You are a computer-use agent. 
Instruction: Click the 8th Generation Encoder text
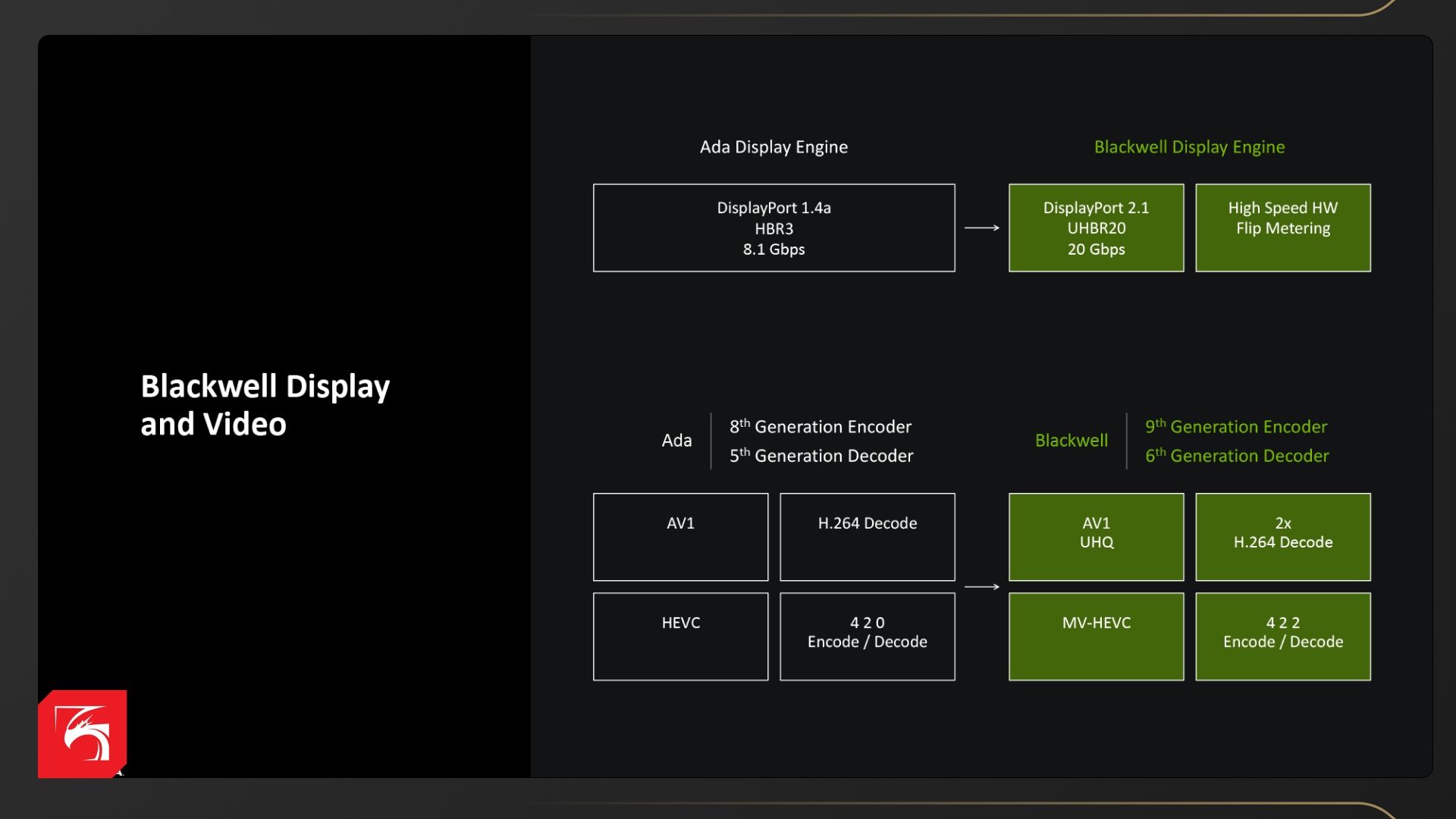click(821, 427)
